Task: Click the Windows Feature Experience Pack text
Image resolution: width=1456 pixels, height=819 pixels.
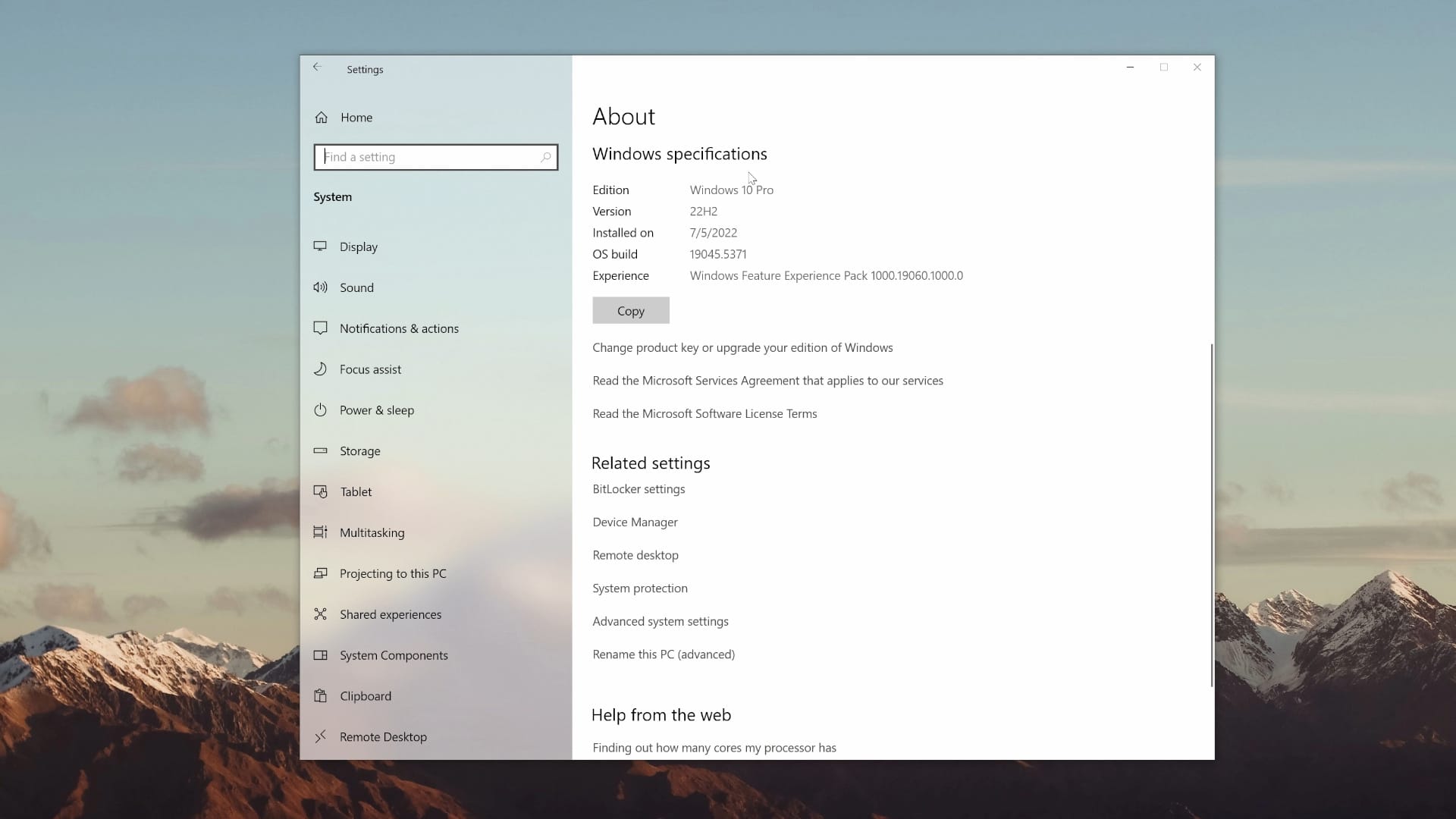Action: 827,276
